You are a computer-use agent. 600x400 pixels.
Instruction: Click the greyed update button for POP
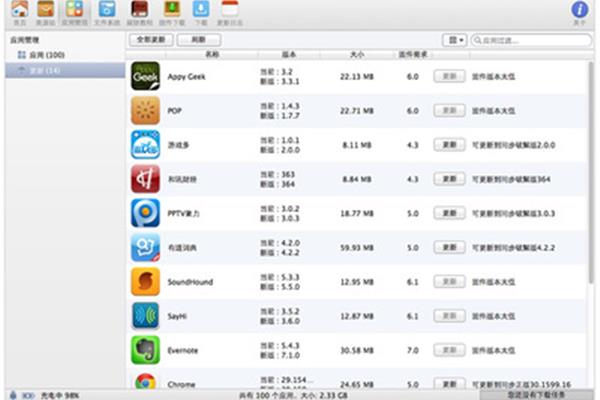449,111
